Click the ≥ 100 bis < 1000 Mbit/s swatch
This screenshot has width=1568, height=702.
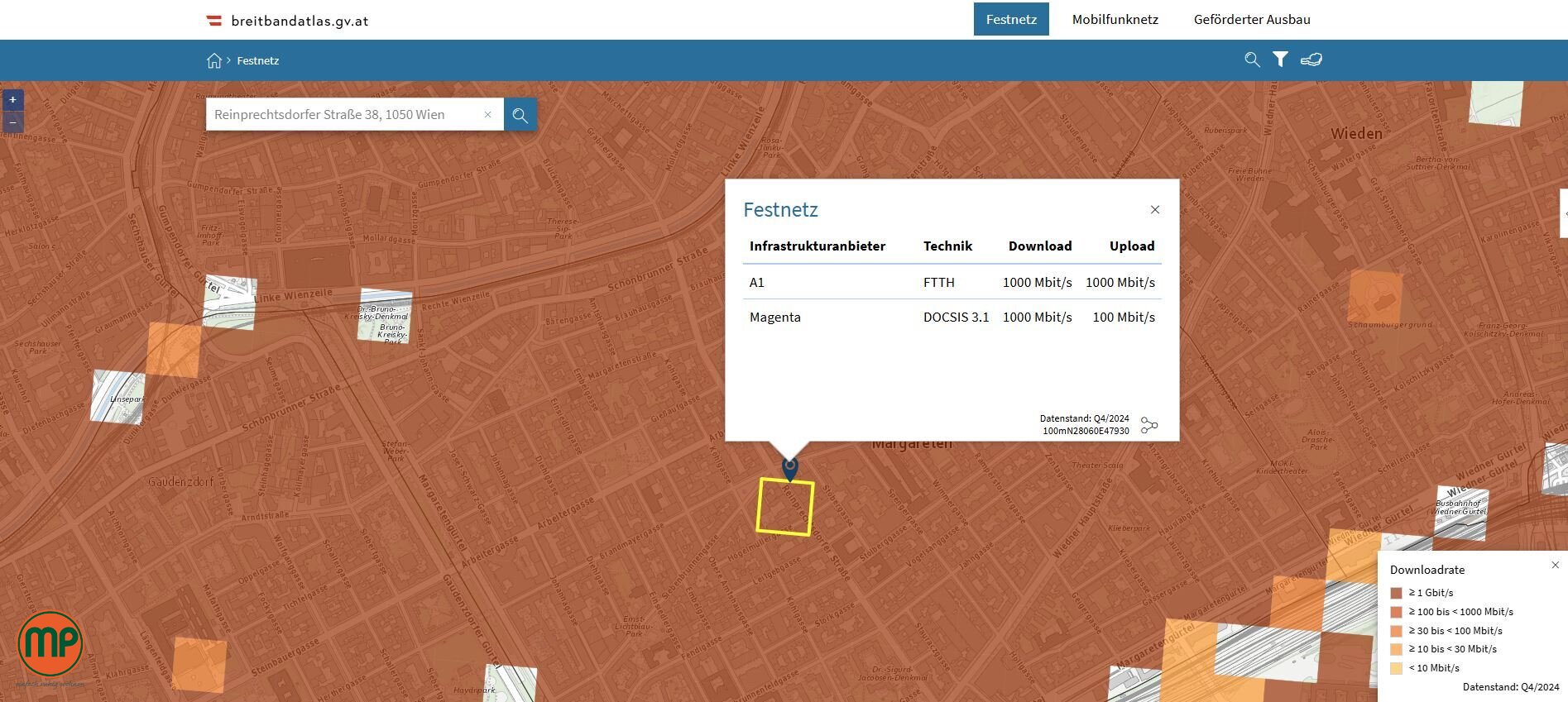1397,612
